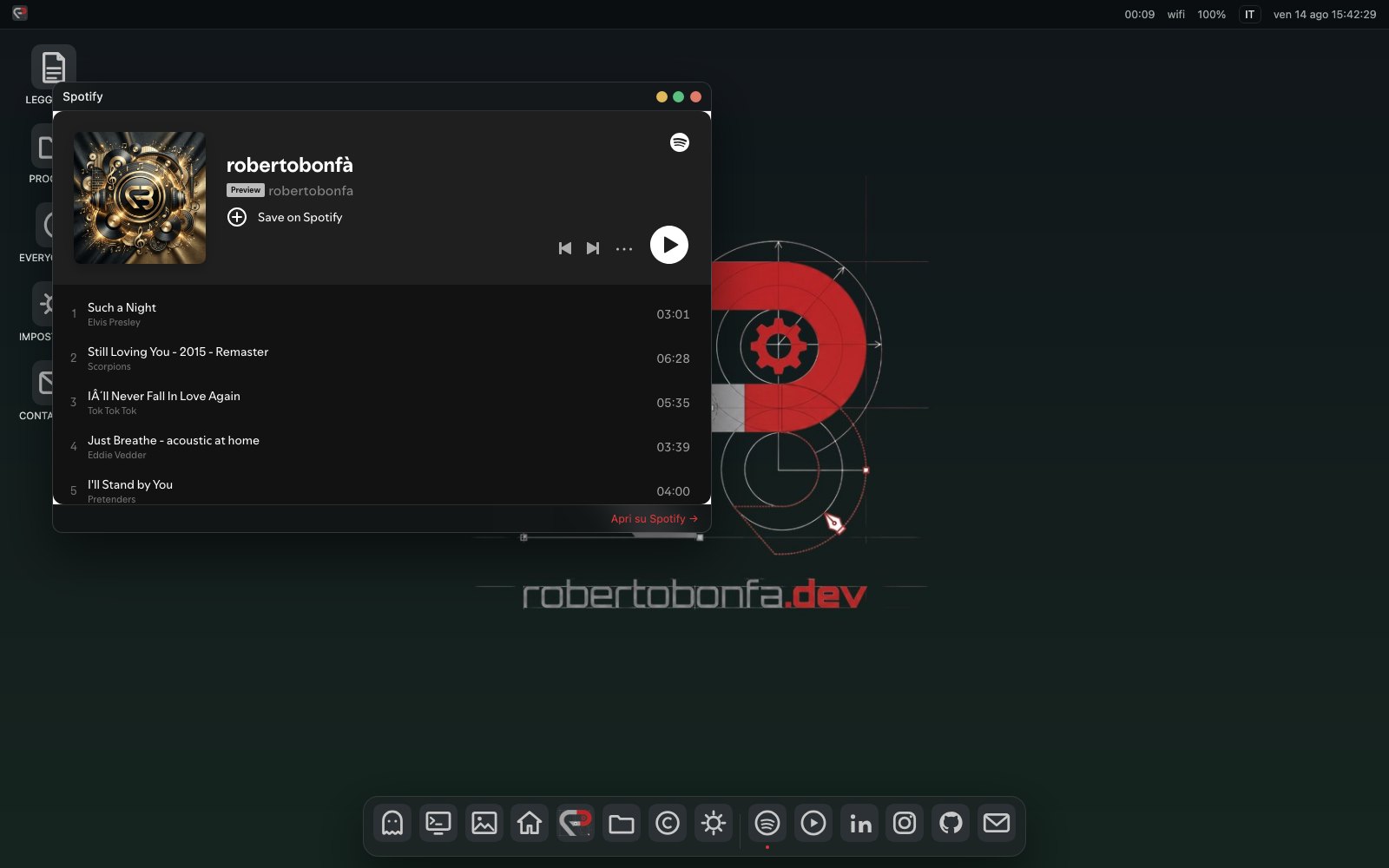Viewport: 1389px width, 868px height.
Task: Open the Instagram dock icon
Action: pos(905,823)
